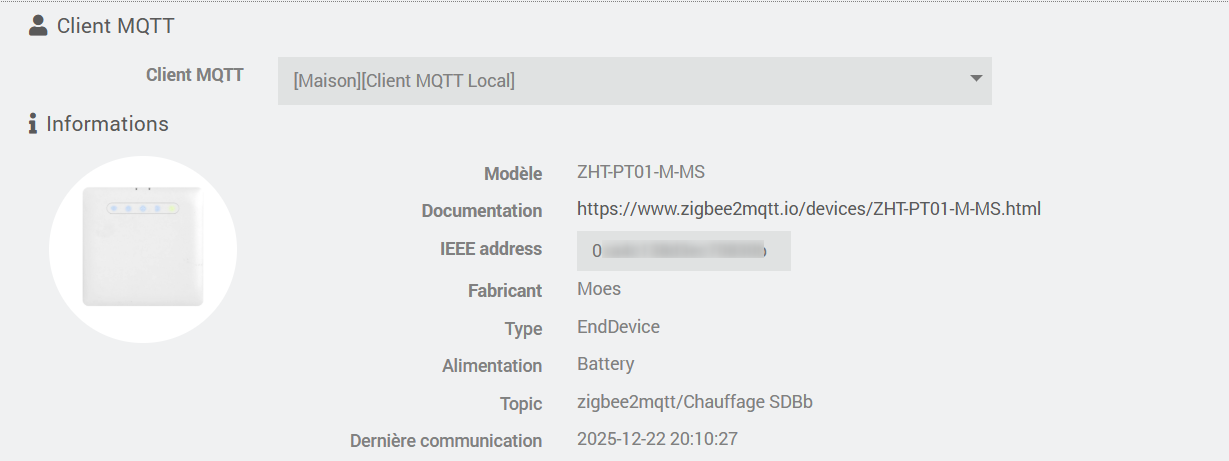
Task: Click the Documentation field label
Action: tap(481, 211)
